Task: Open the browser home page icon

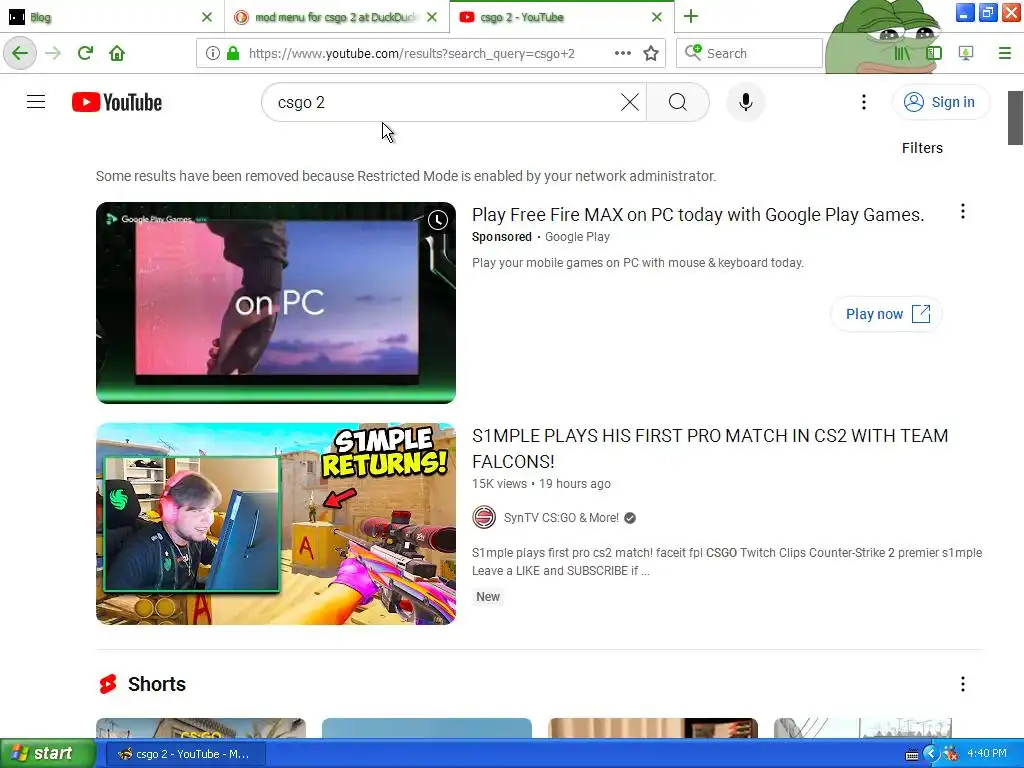Action: [117, 53]
